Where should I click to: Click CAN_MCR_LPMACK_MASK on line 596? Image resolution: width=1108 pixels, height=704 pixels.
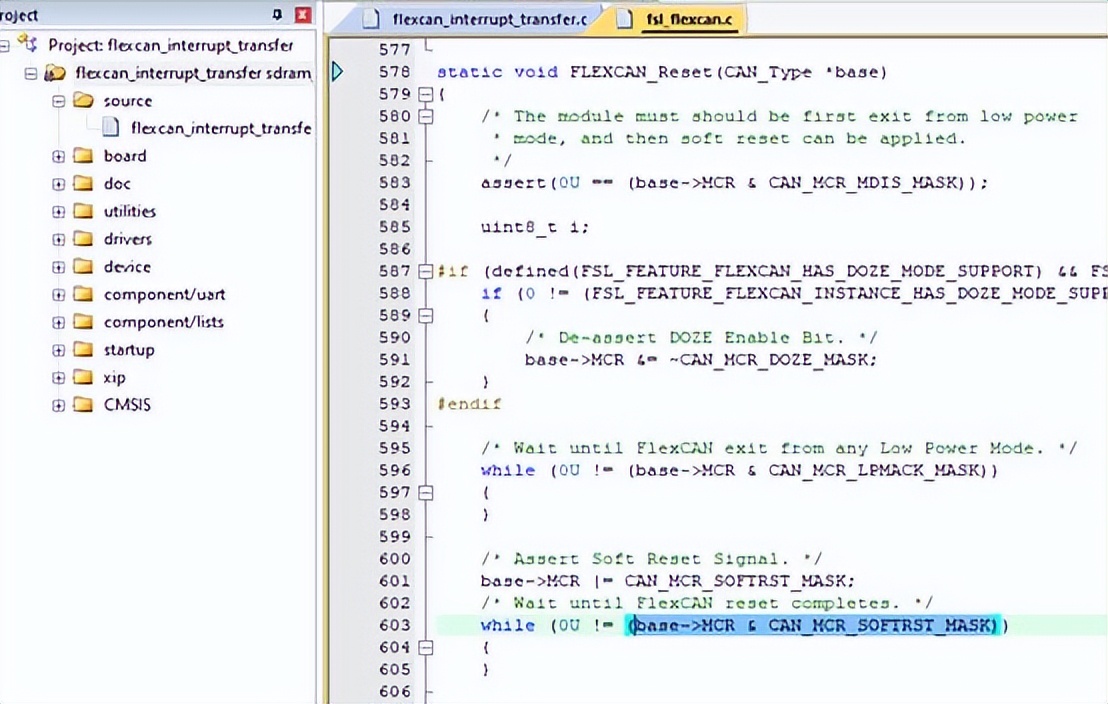click(873, 470)
